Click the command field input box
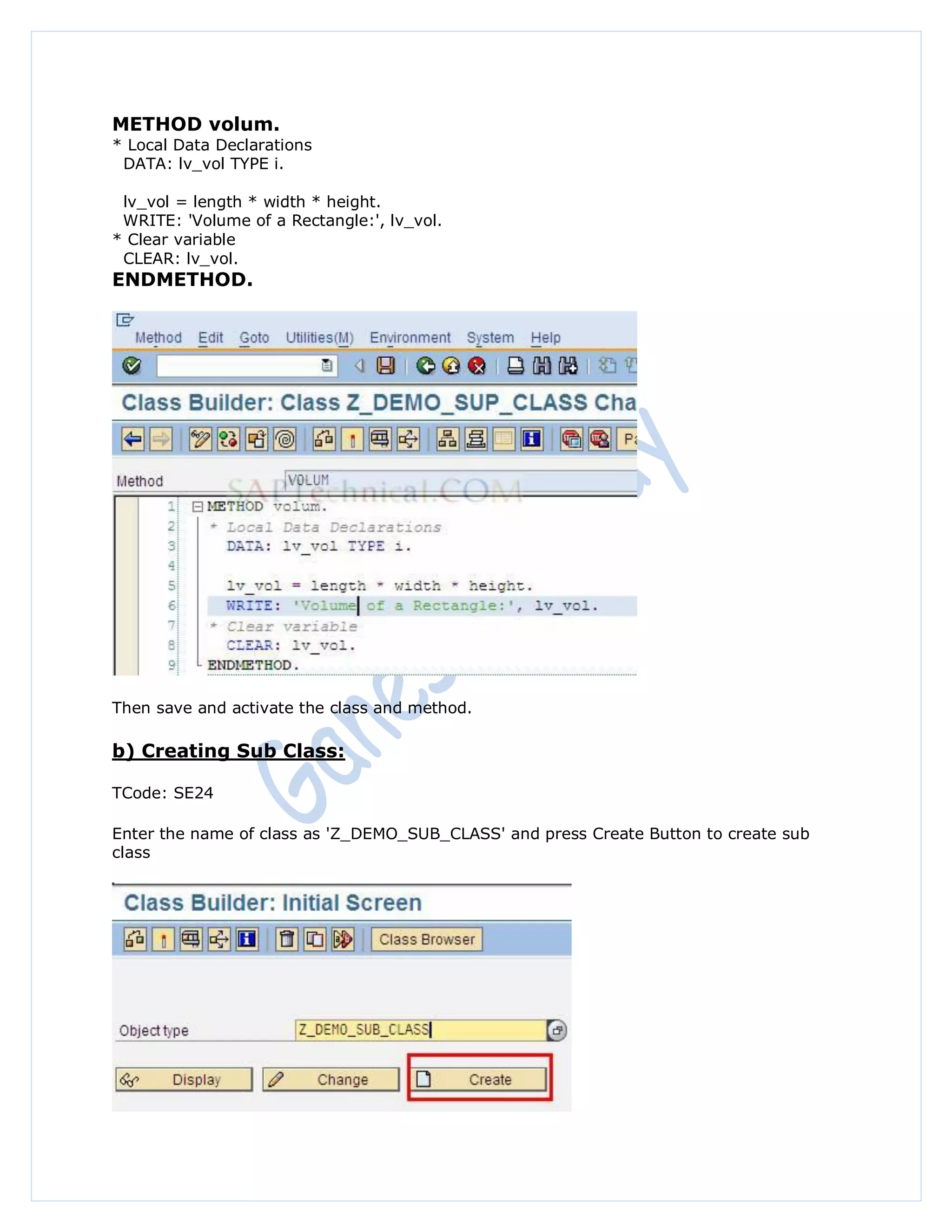The height and width of the screenshot is (1232, 952). pos(247,365)
